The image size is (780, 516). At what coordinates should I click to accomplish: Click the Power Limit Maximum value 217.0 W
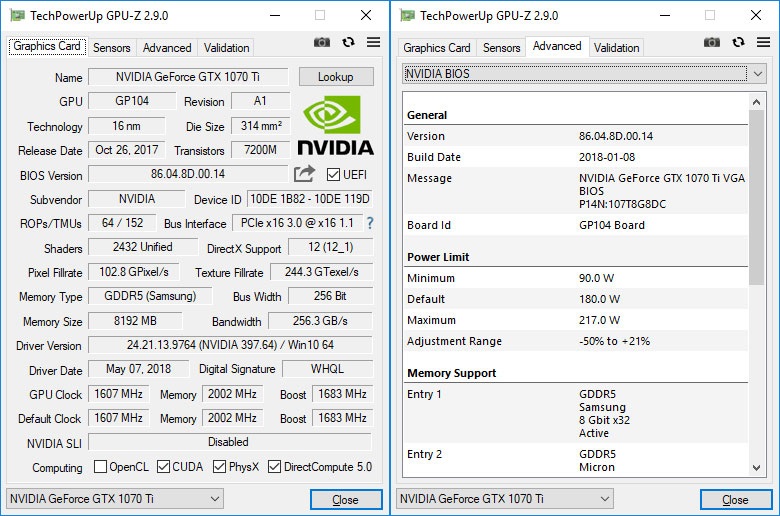(x=599, y=320)
